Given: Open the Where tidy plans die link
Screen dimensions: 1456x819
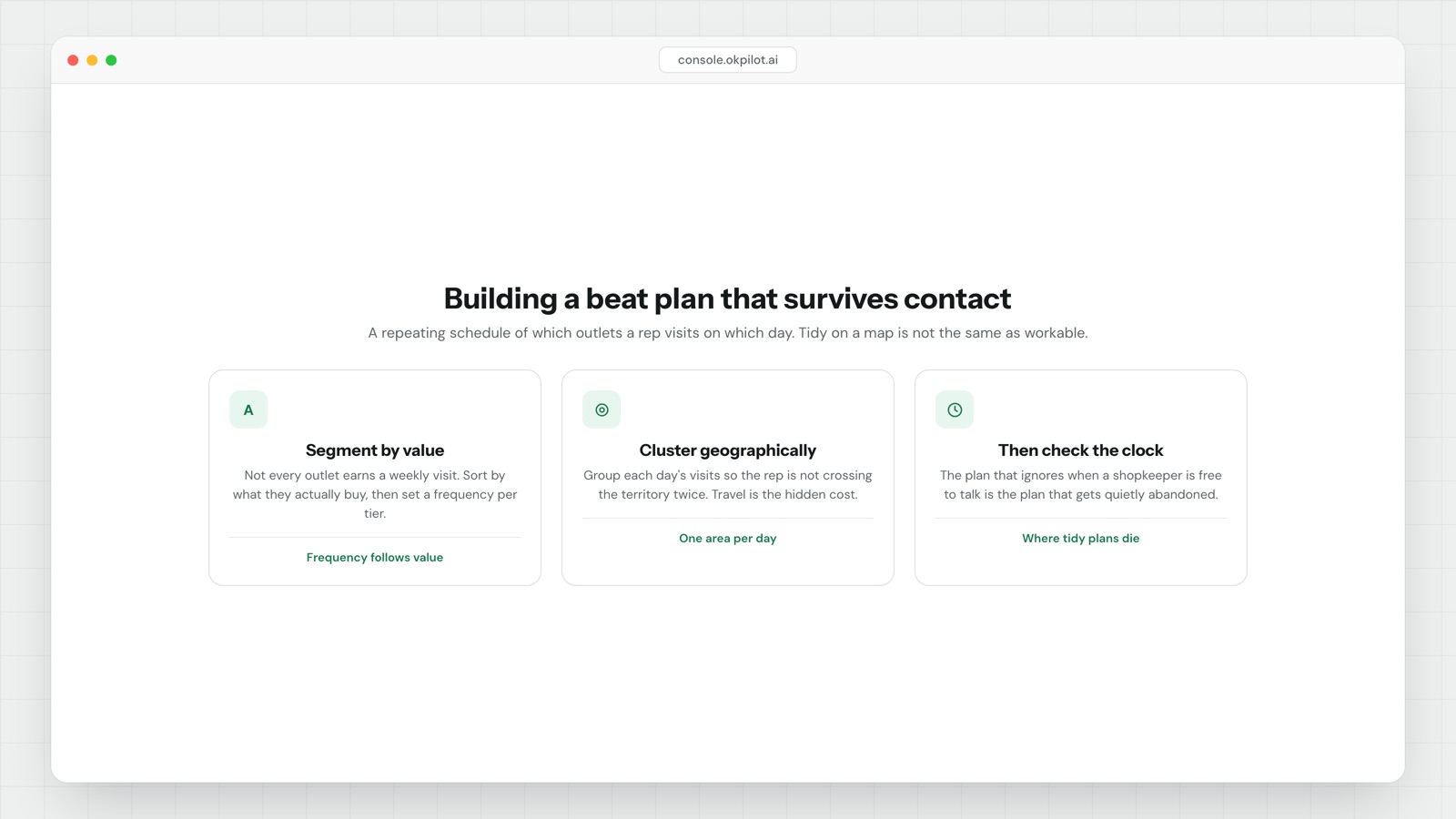Looking at the screenshot, I should tap(1081, 539).
